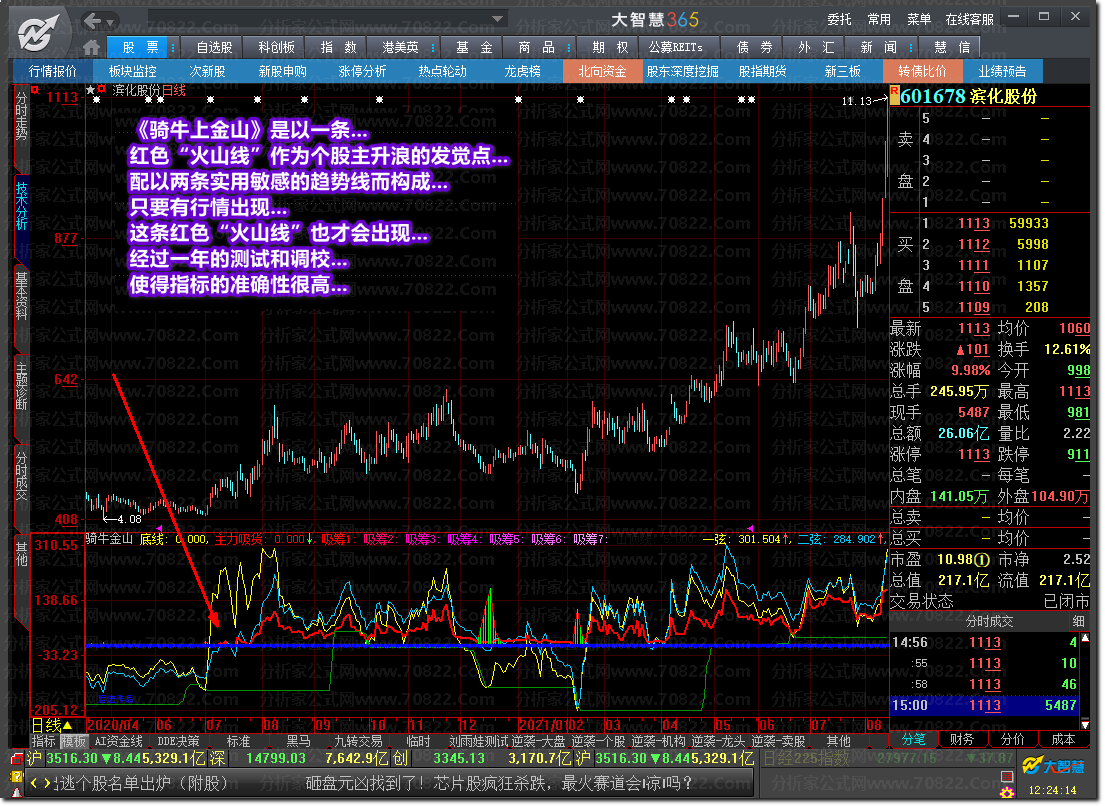Click the news ticker previous arrow
Viewport: 1105px width, 806px height.
click(34, 783)
